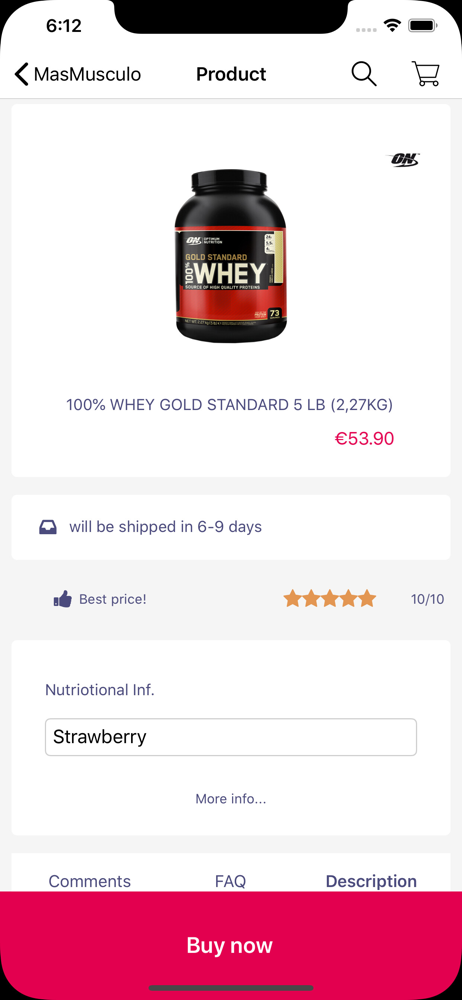
Task: Open the Strawberry flavor selector
Action: (x=231, y=737)
